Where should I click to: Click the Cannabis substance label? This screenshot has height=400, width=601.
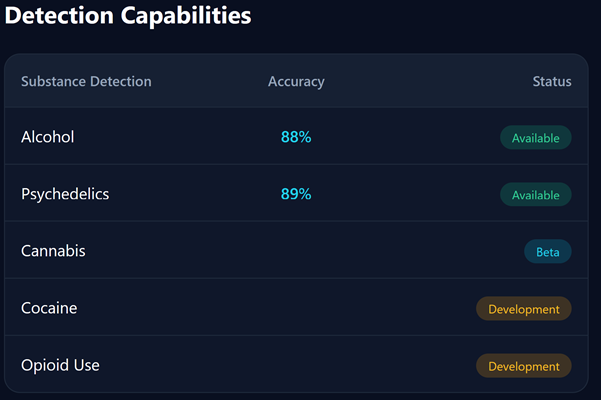click(53, 251)
